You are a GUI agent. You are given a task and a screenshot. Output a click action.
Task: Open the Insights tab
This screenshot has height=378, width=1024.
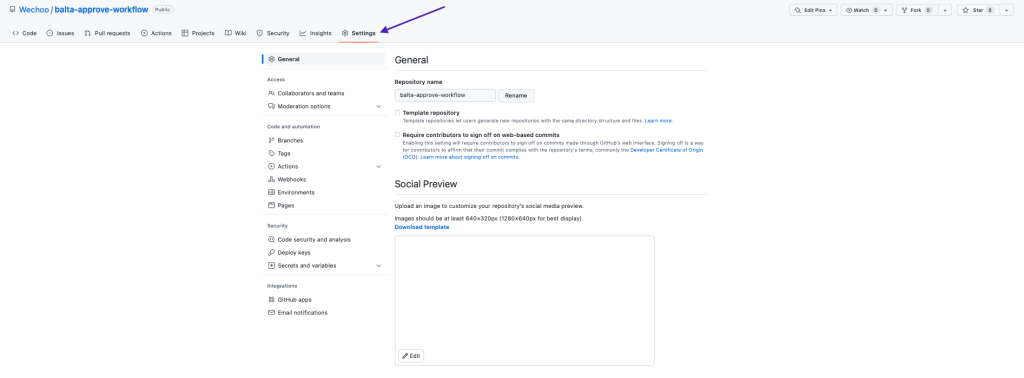click(315, 33)
